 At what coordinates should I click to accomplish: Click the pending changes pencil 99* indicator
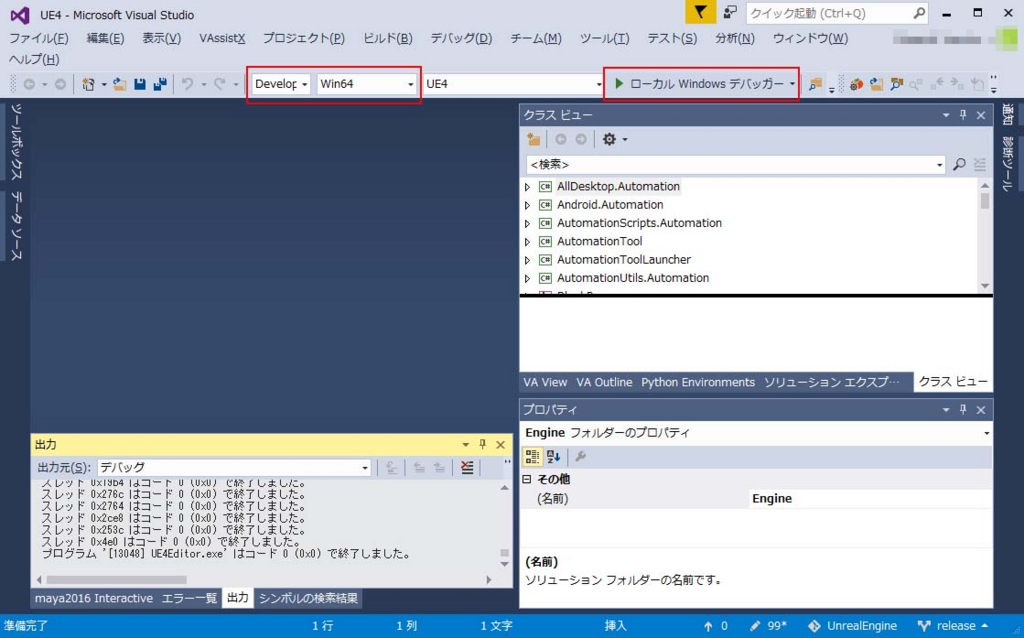[x=769, y=626]
